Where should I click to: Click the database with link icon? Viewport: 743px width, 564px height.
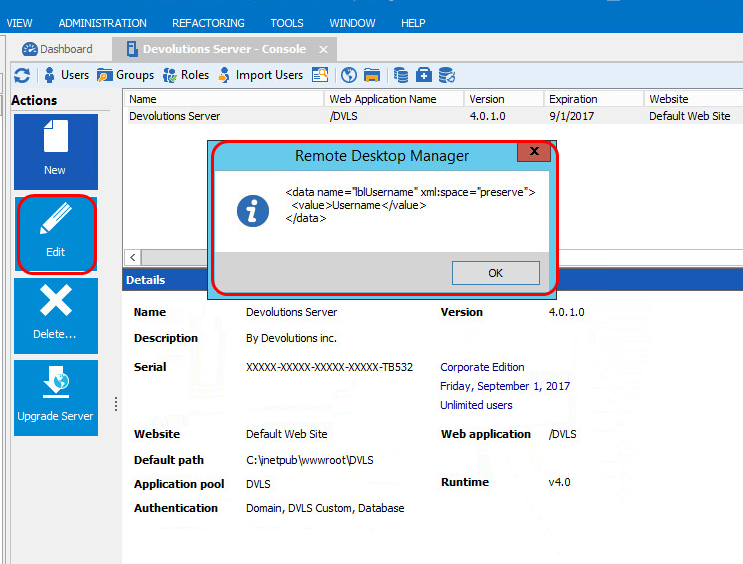pyautogui.click(x=447, y=75)
